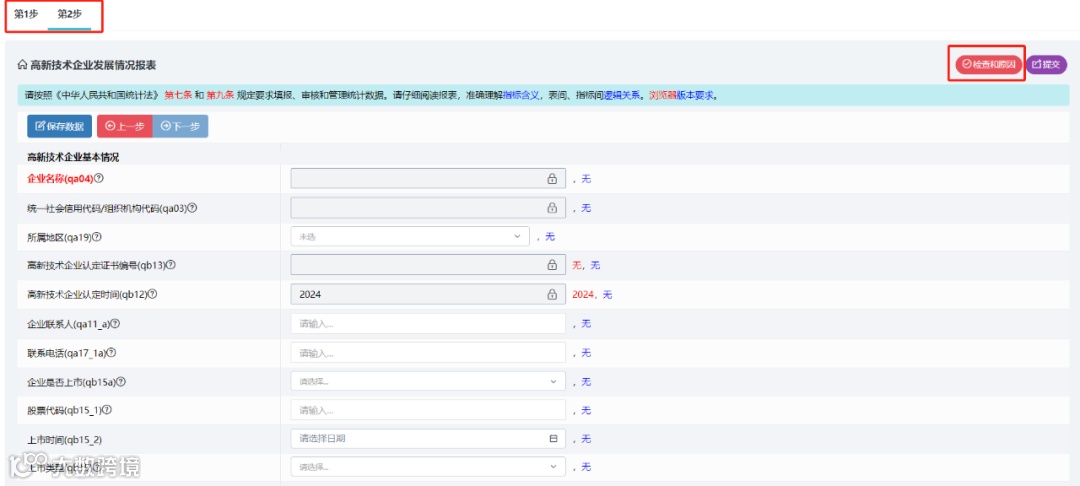The image size is (1080, 486).
Task: Click help icon beside 企业联系人(qa11_a)
Action: pos(116,324)
